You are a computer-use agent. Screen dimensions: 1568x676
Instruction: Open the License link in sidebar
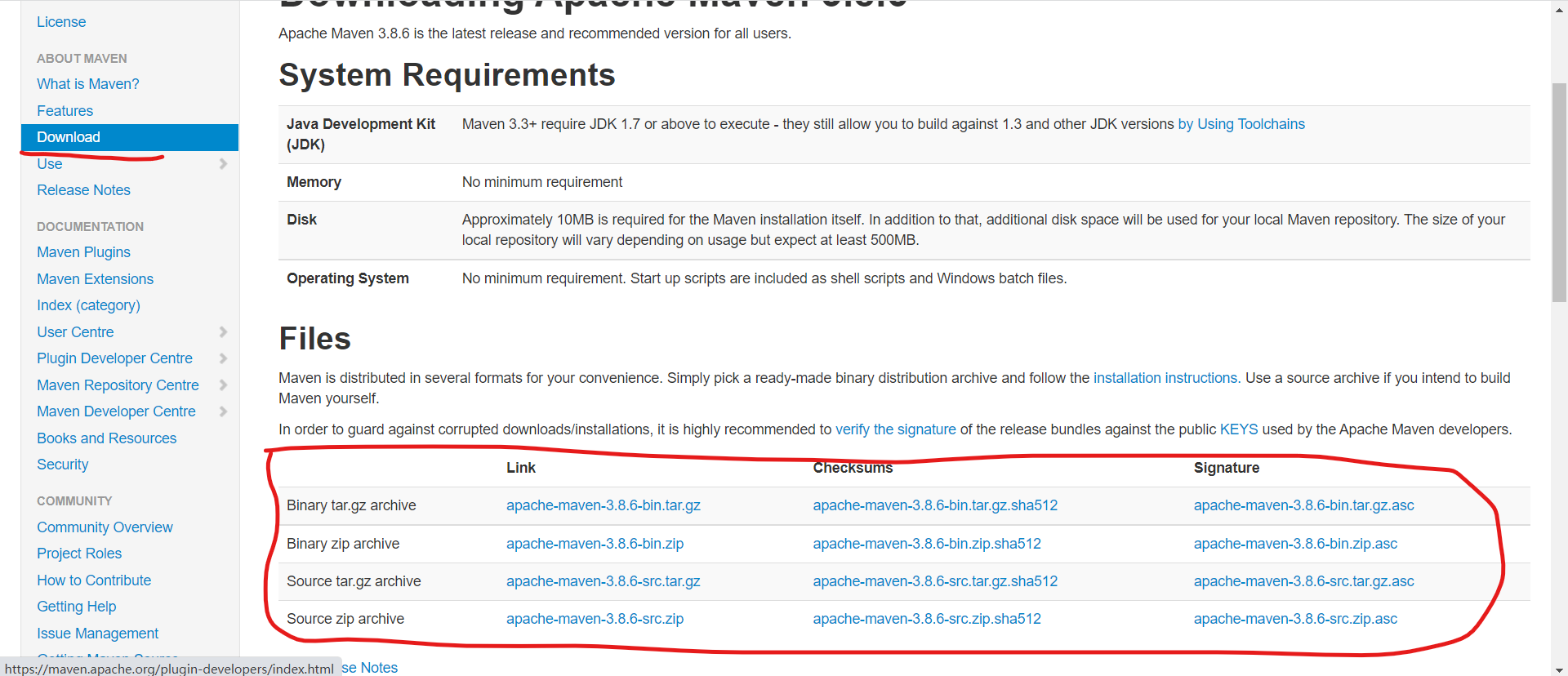[61, 22]
